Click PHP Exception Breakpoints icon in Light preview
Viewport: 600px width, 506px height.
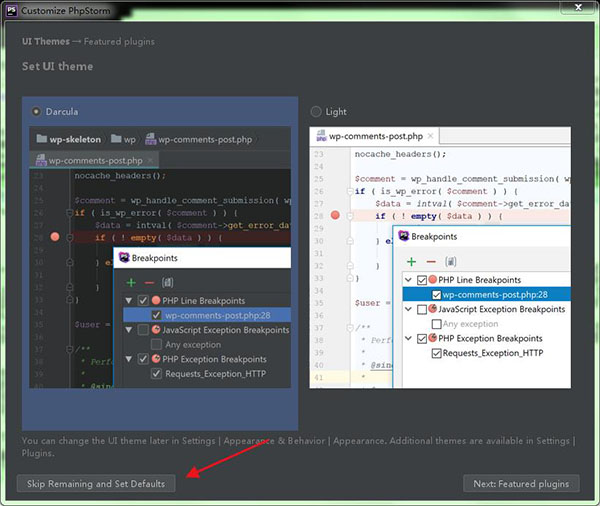pos(432,338)
